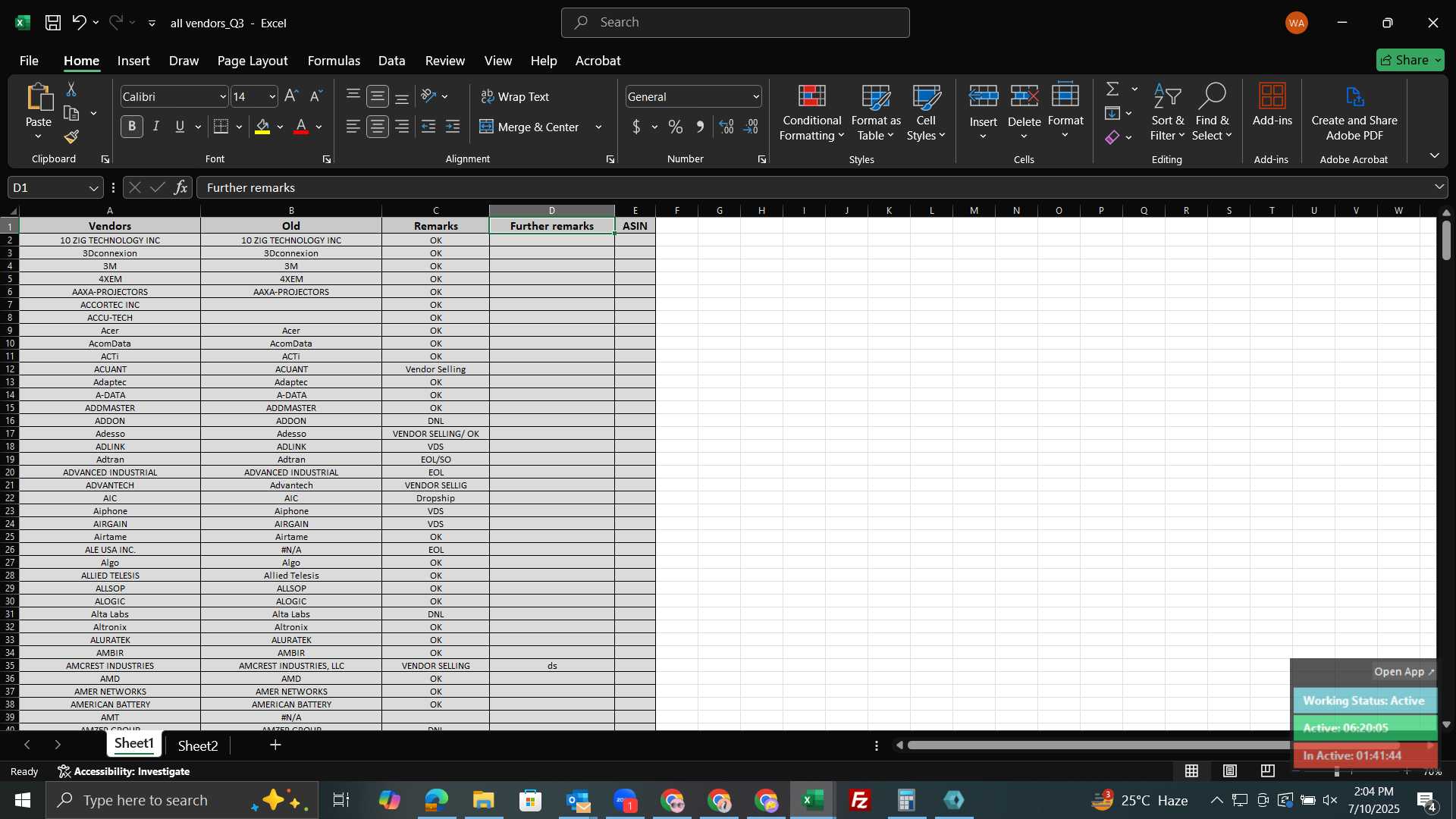Click the Share button
1456x819 pixels.
click(1410, 60)
